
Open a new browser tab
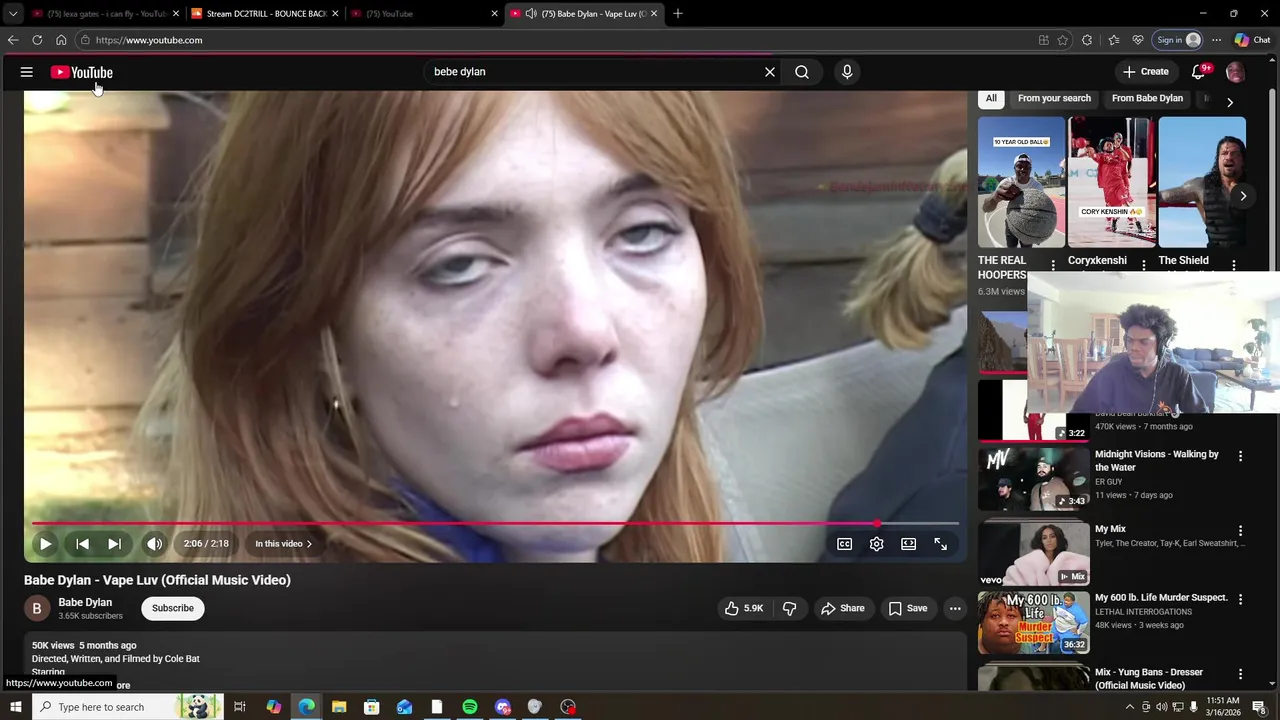[677, 14]
